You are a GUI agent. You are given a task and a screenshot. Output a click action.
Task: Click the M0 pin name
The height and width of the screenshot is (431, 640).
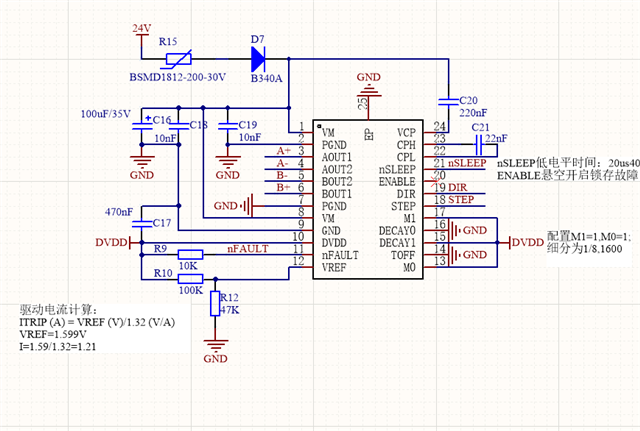(x=409, y=267)
